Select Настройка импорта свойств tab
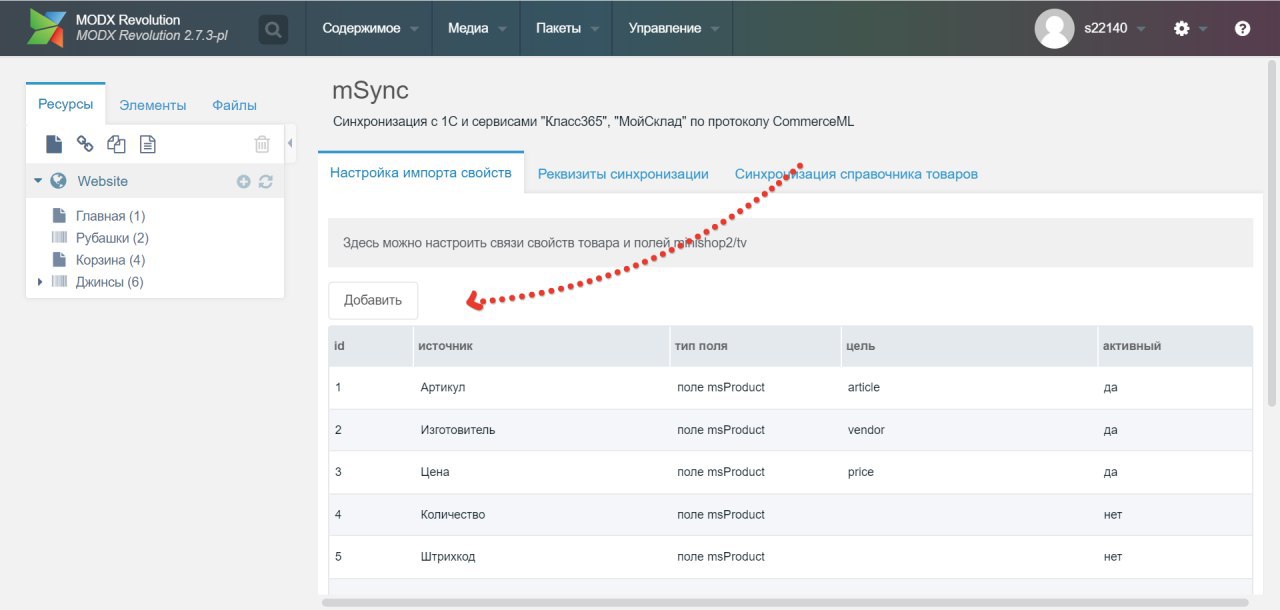Screen dimensions: 1280x610 tap(421, 172)
